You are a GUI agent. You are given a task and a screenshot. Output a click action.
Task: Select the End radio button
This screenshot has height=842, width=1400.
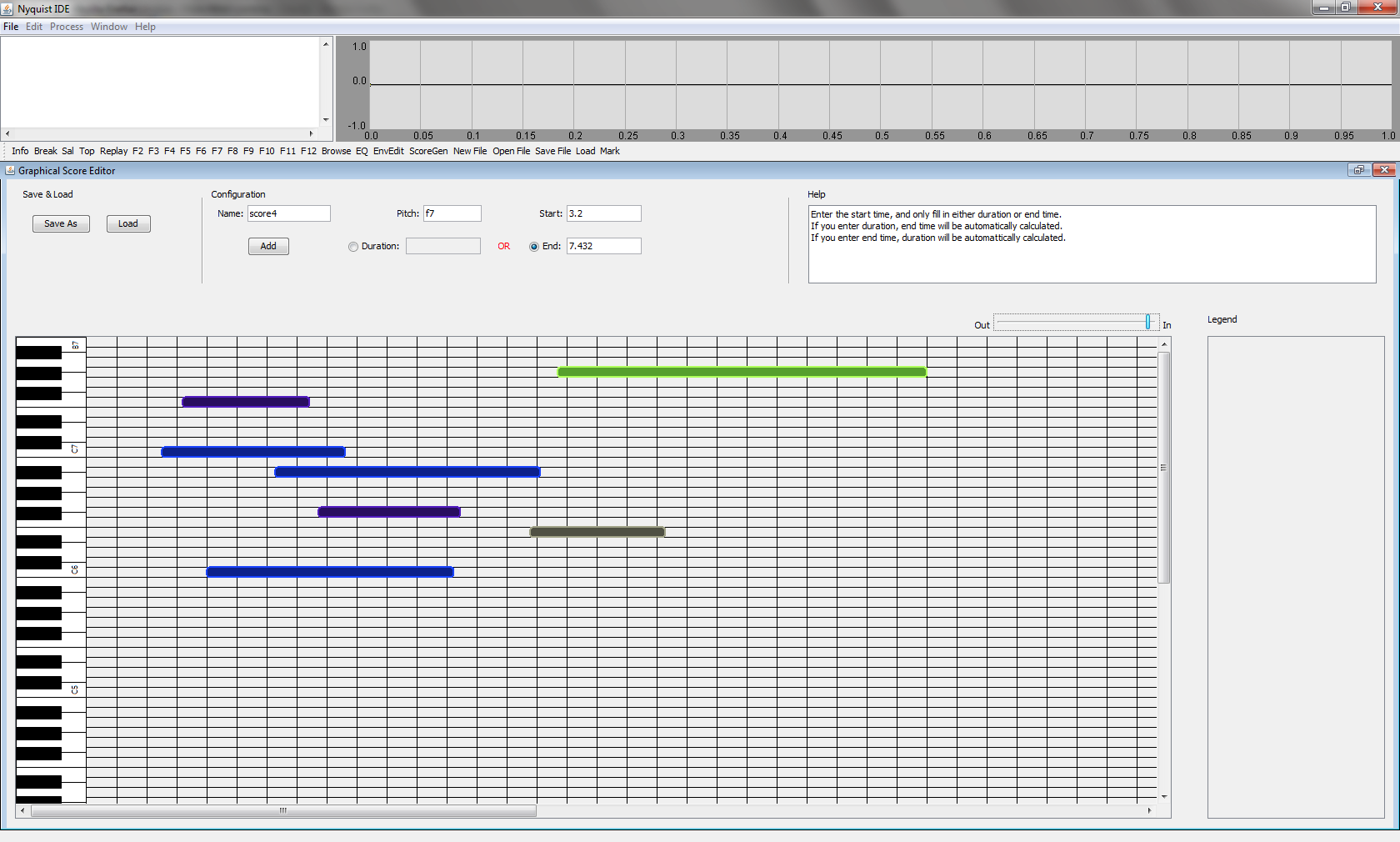pyautogui.click(x=534, y=247)
